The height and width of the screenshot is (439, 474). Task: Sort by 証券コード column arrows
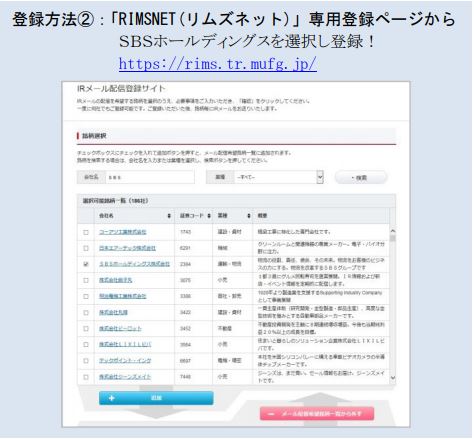(x=209, y=216)
